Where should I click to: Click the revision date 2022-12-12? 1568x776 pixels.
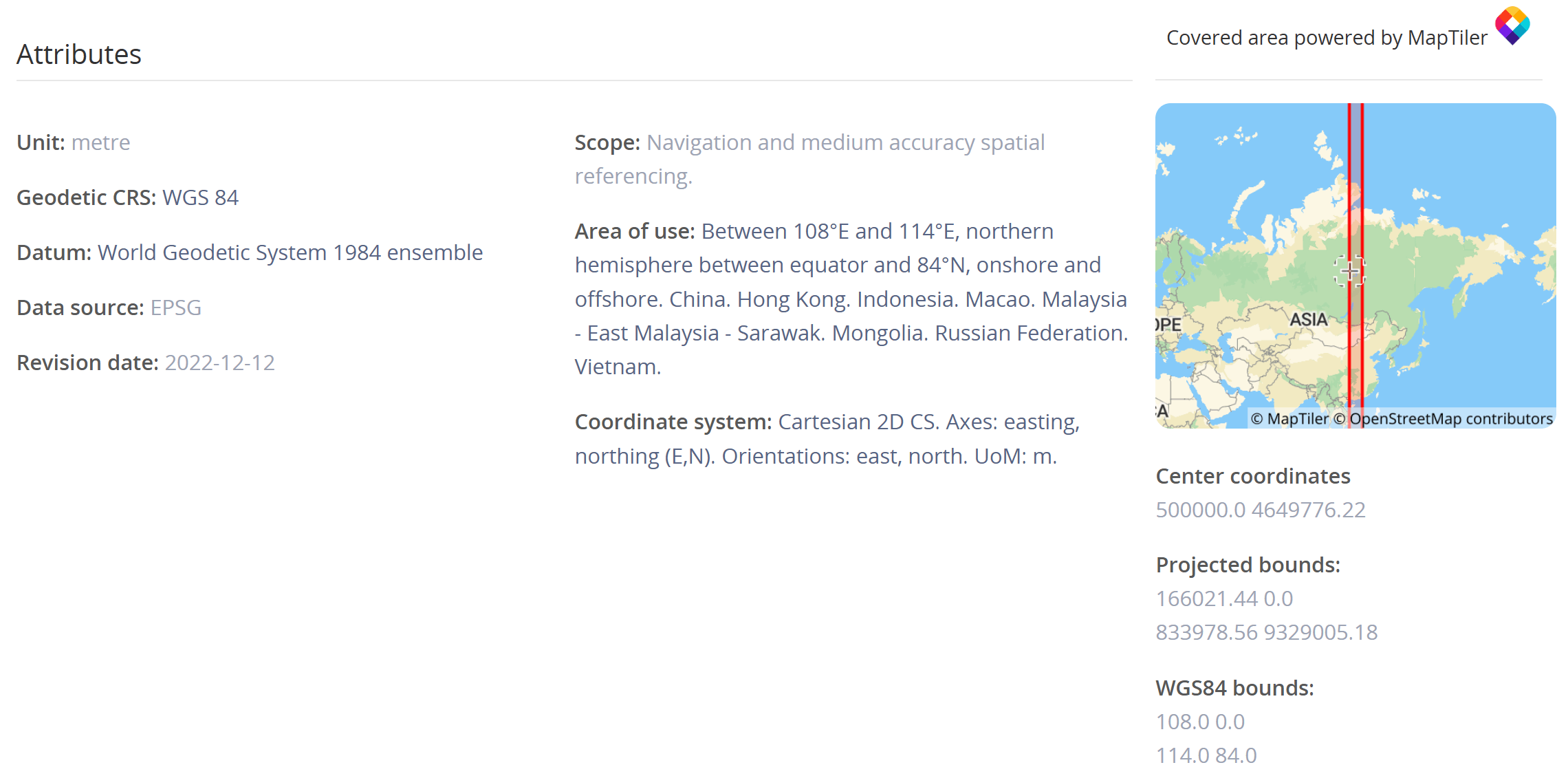[x=219, y=363]
